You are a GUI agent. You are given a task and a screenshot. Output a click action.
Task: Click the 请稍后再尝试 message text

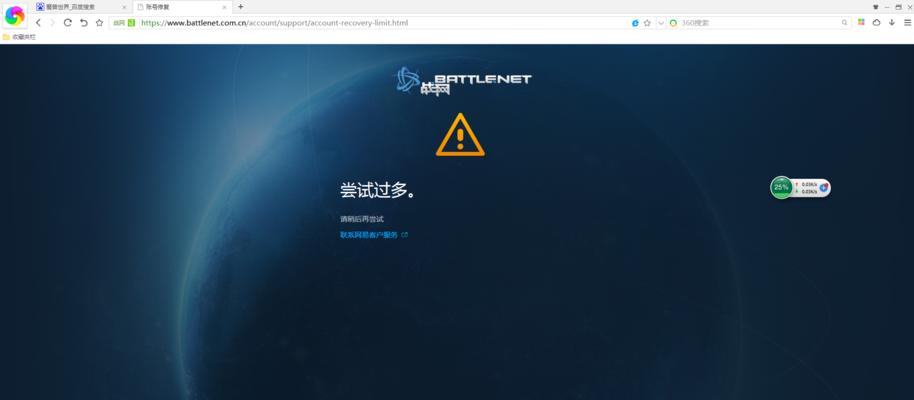pos(362,219)
